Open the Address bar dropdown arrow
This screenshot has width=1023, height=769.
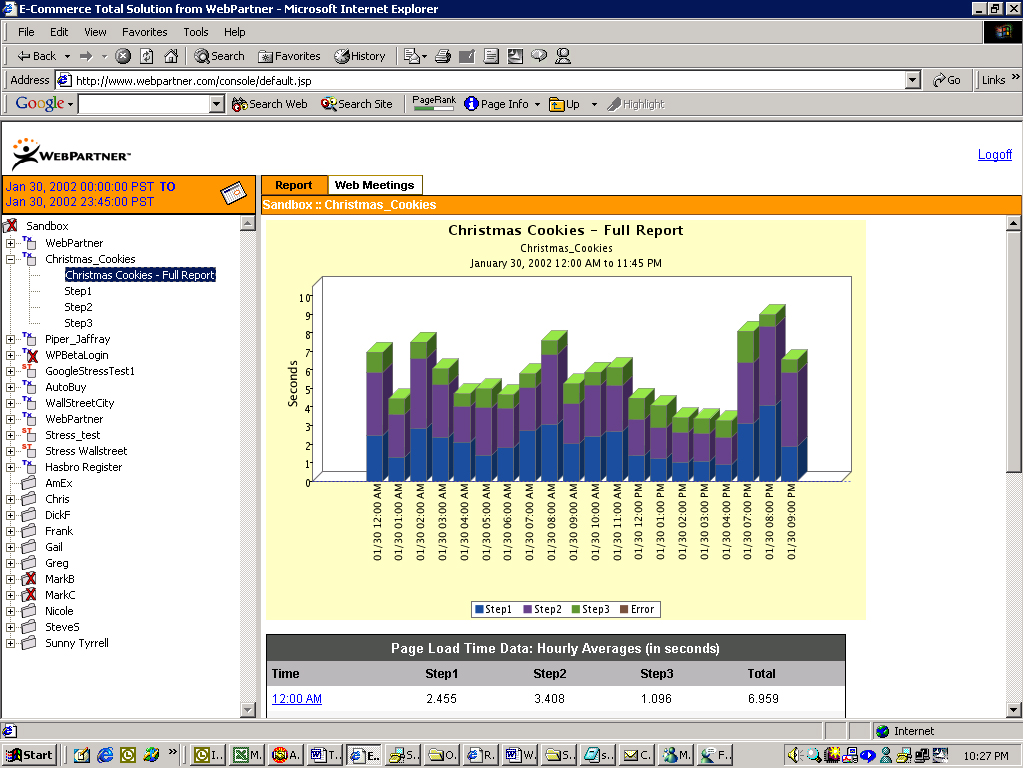tap(913, 80)
